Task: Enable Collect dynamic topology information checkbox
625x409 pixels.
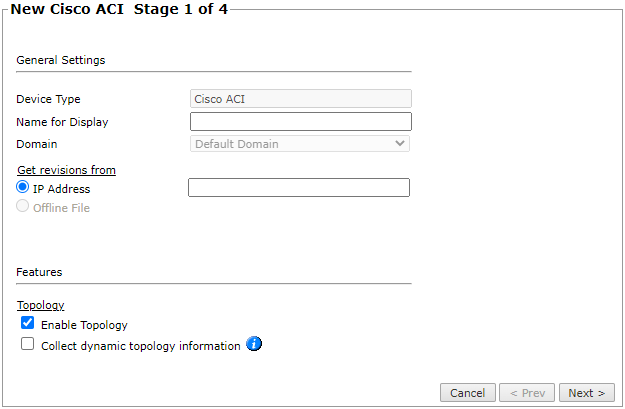Action: 28,345
